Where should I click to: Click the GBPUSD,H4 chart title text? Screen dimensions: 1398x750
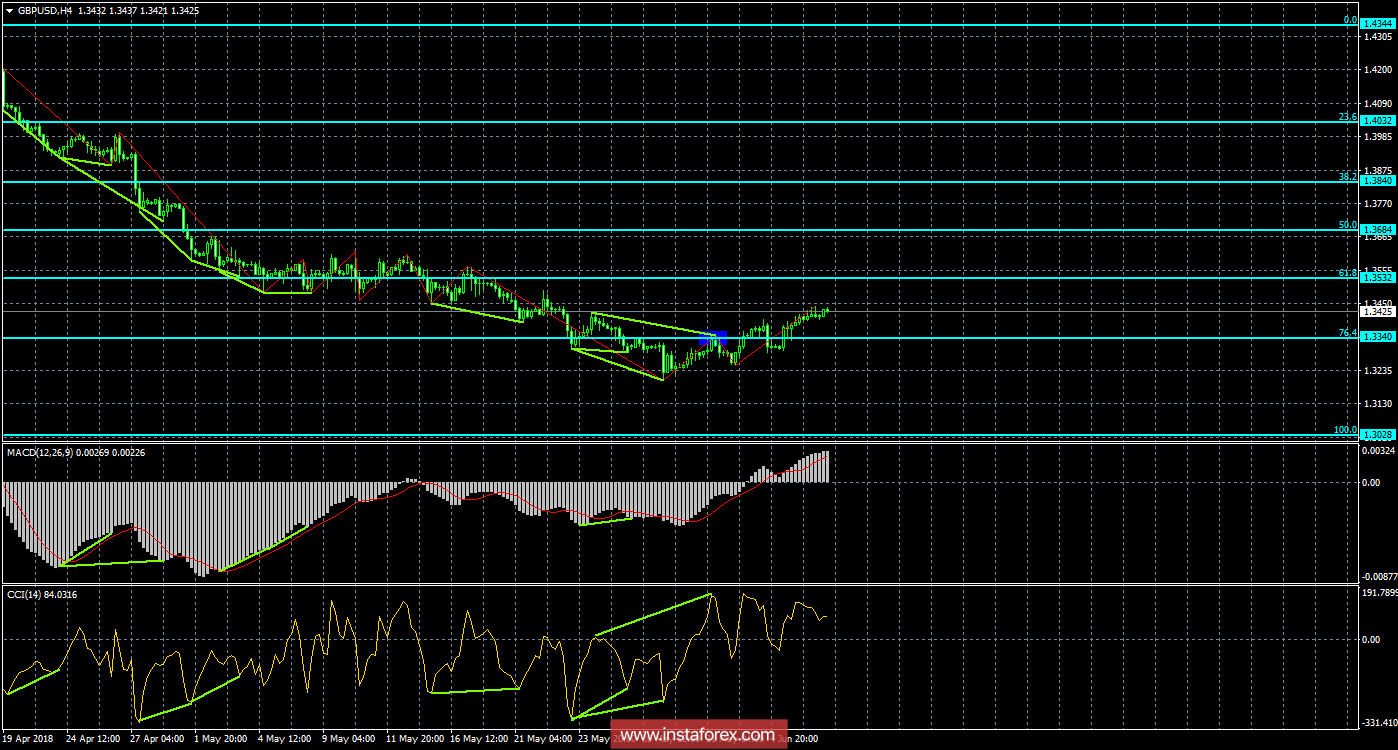click(45, 9)
